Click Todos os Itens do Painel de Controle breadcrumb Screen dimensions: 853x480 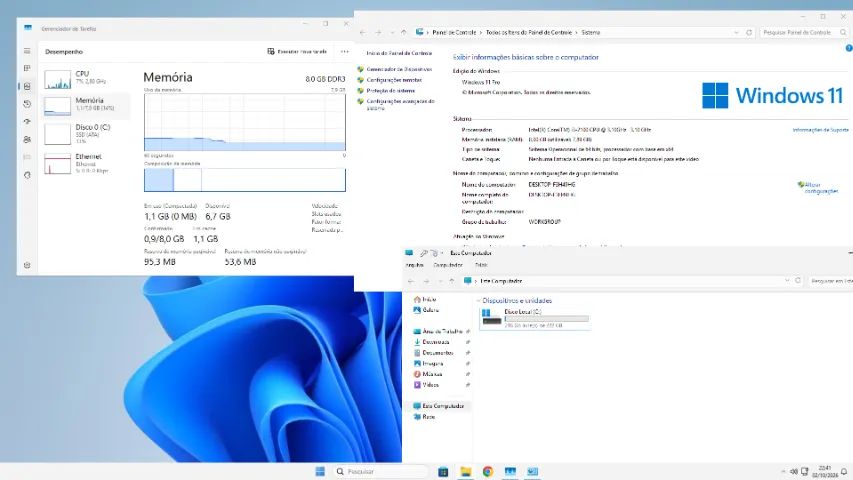click(x=529, y=33)
